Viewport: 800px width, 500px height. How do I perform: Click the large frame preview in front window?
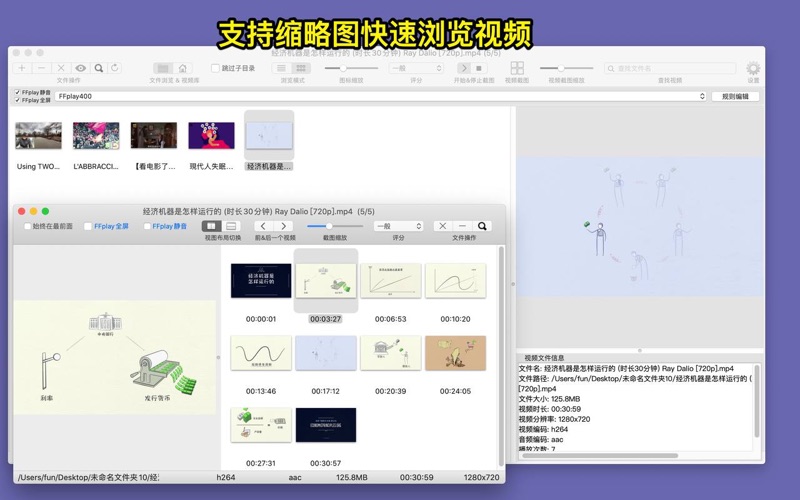tap(115, 358)
